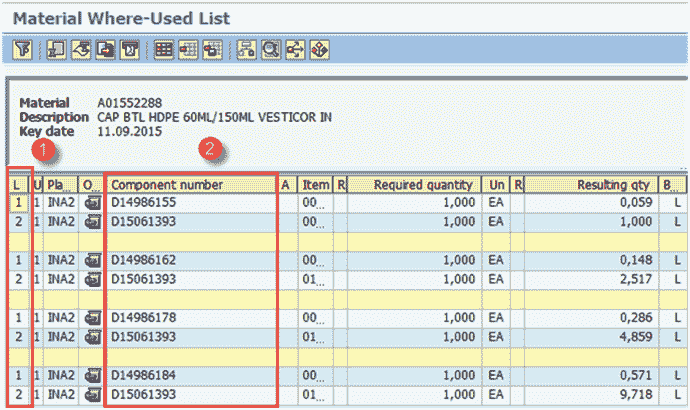690x410 pixels.
Task: Click the export to local file icon
Action: pos(106,50)
